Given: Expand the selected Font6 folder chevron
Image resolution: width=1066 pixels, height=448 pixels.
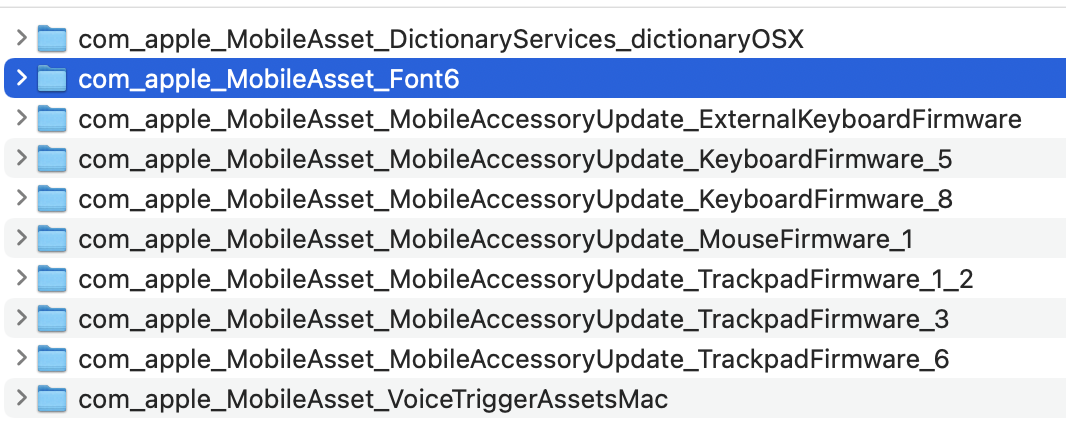Looking at the screenshot, I should point(22,77).
